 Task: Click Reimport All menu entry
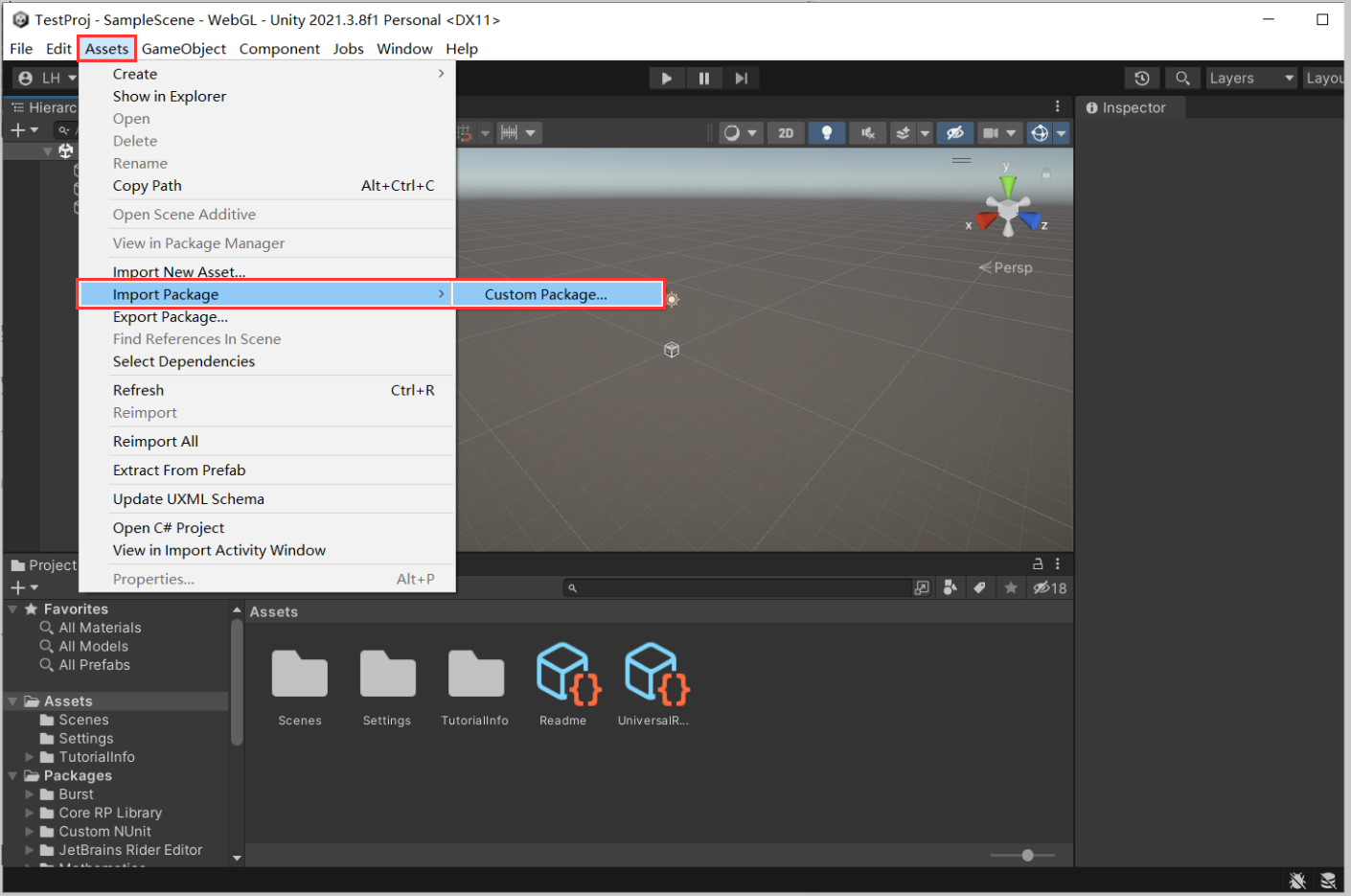[x=266, y=442]
